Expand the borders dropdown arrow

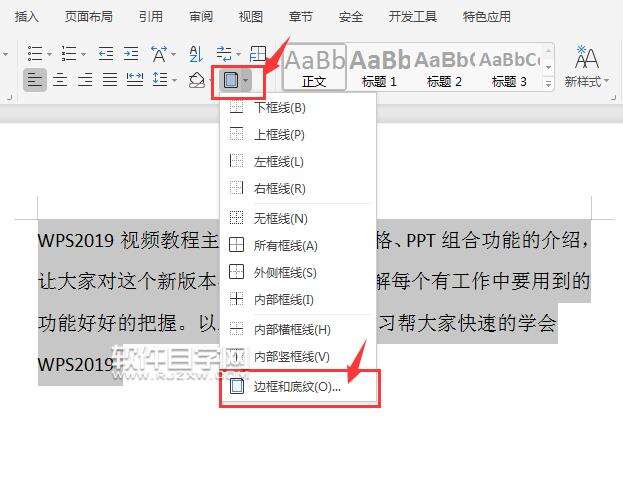coord(246,81)
